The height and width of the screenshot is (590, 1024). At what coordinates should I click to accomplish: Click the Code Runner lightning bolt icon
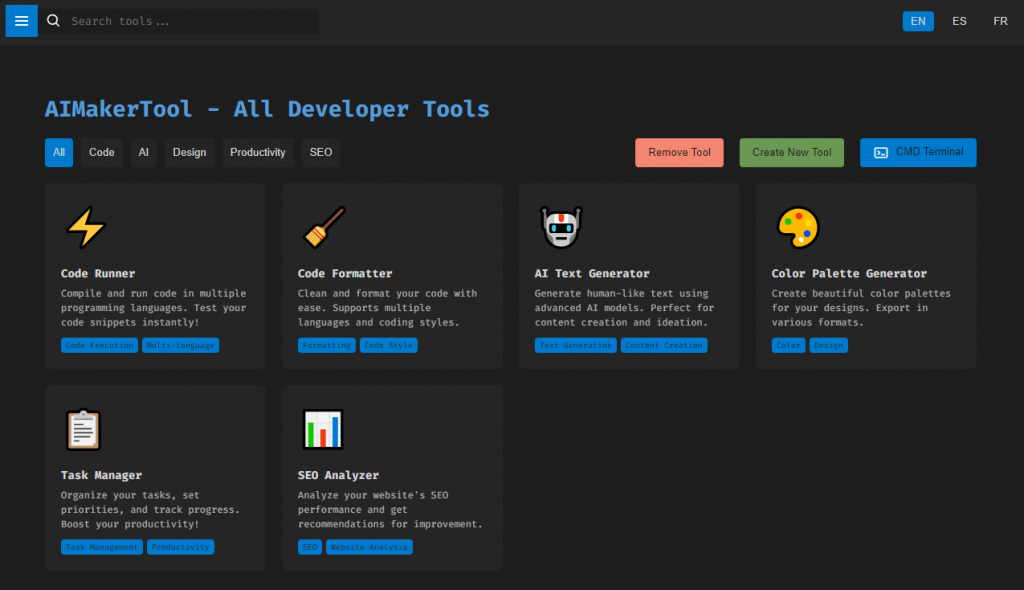85,228
